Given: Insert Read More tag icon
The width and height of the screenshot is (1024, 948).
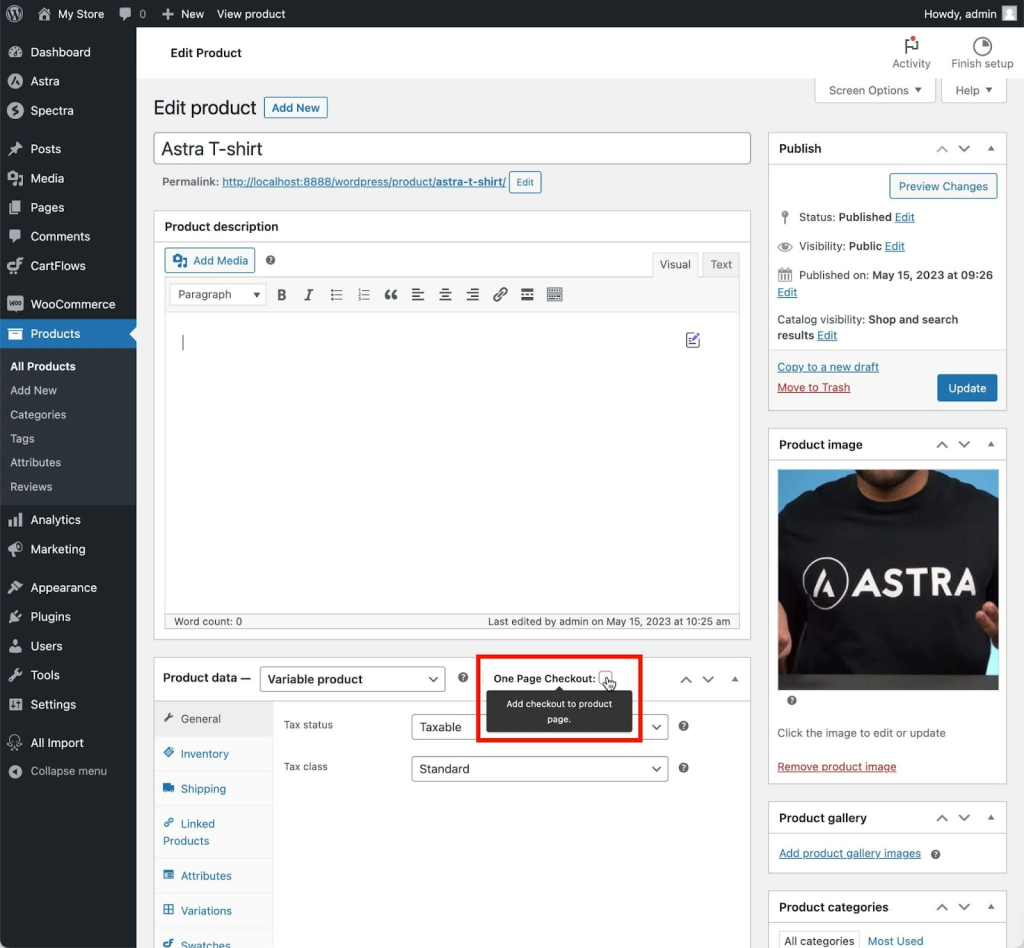Looking at the screenshot, I should pos(527,295).
